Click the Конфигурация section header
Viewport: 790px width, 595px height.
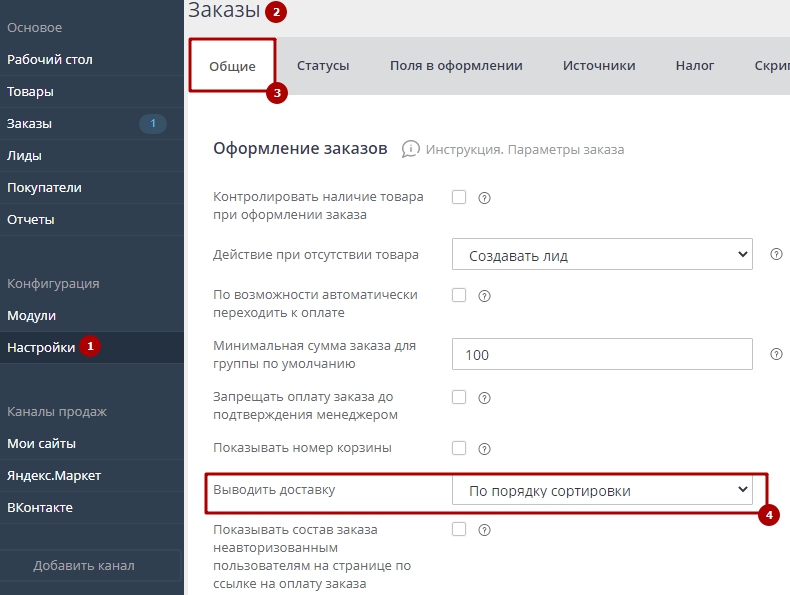pyautogui.click(x=53, y=284)
